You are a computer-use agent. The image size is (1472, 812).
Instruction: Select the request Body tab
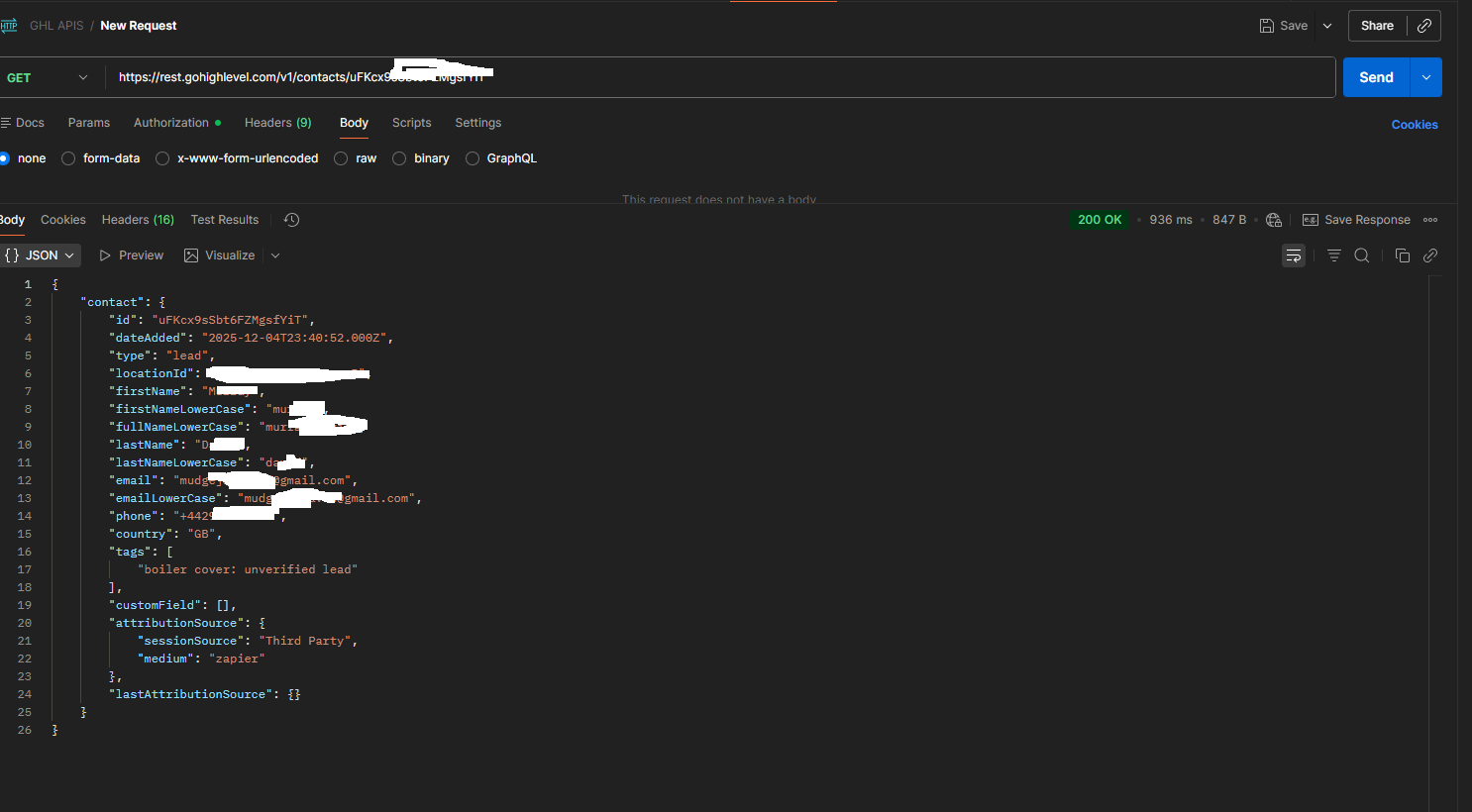click(x=354, y=123)
